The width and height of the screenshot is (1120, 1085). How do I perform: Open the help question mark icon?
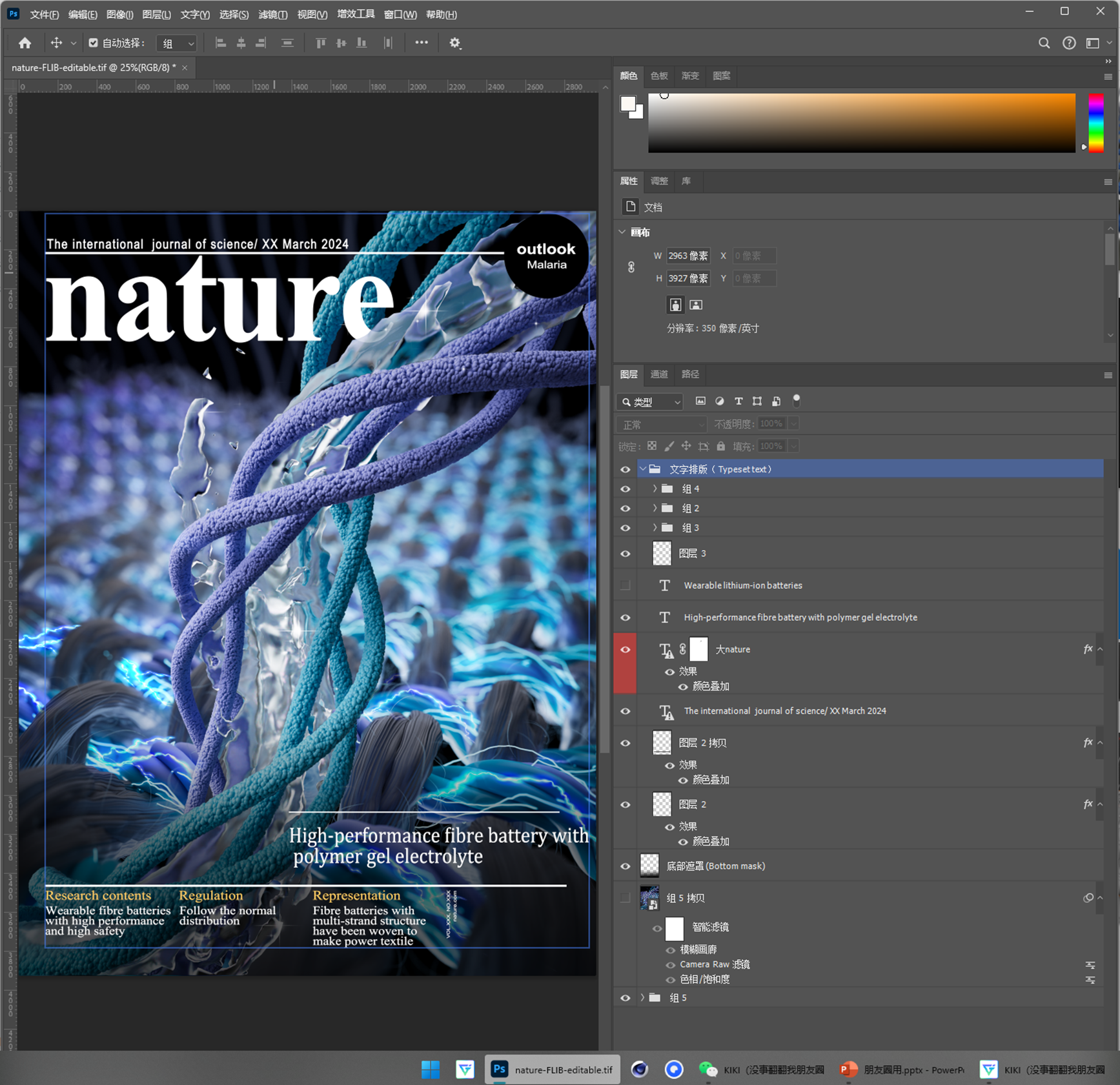pos(1069,43)
